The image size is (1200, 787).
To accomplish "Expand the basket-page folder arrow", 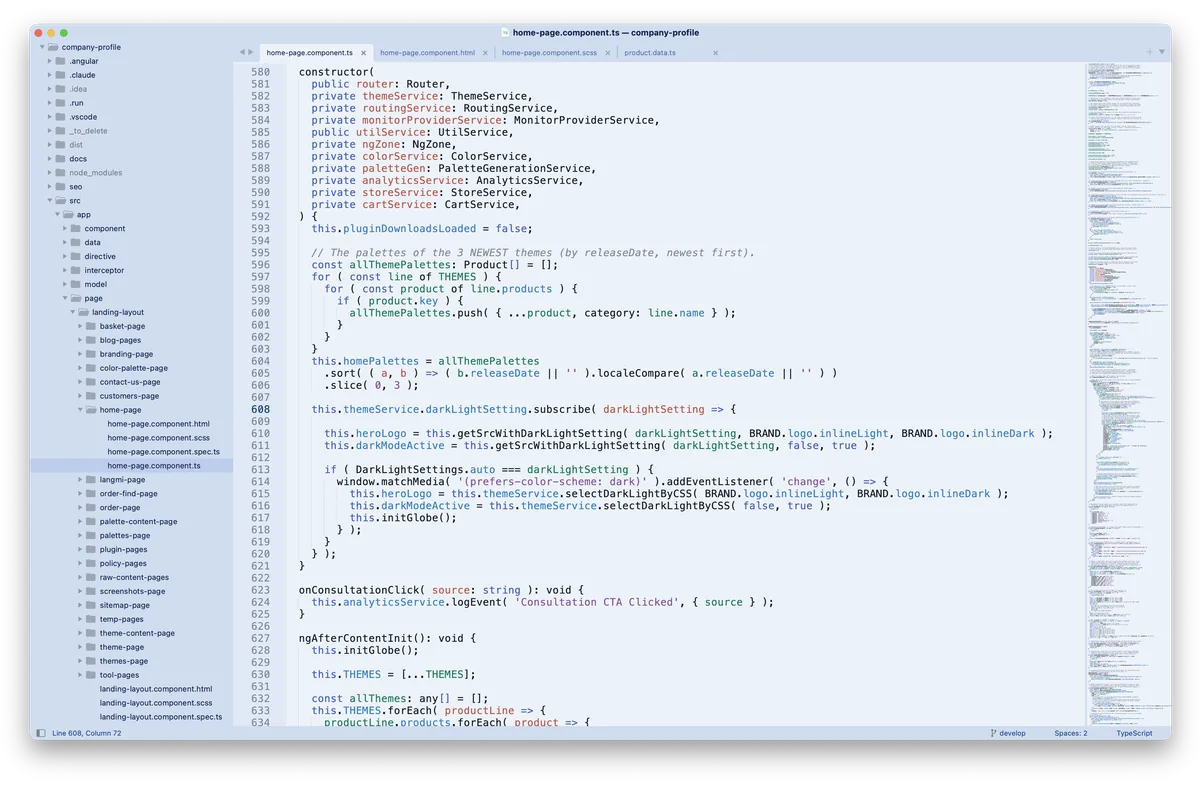I will tap(80, 326).
